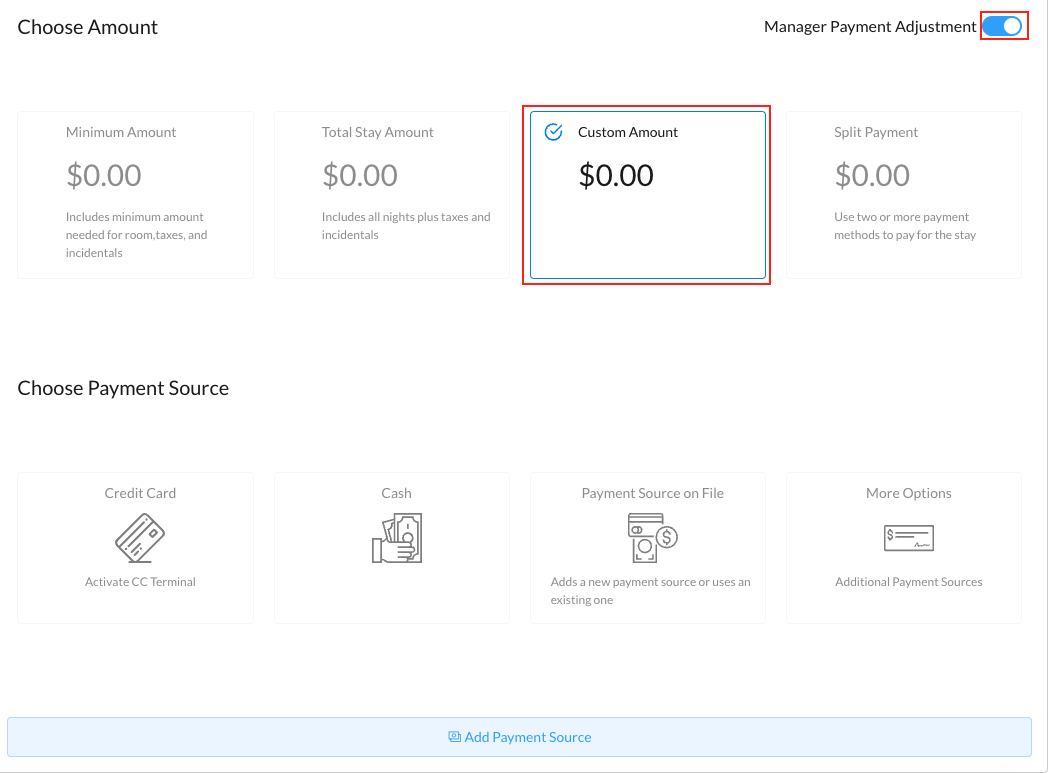
Task: Select the Minimum Amount card
Action: tap(136, 194)
